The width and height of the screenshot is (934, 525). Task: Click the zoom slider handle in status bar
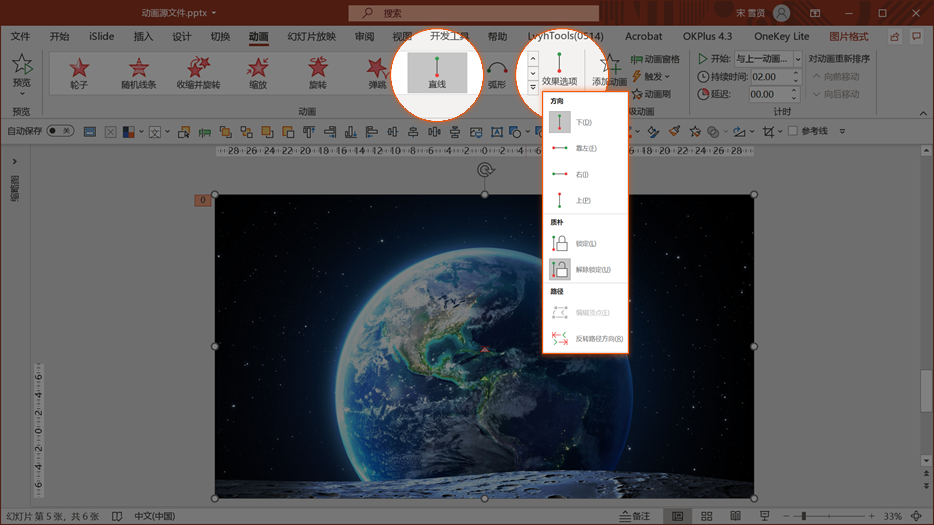click(804, 516)
